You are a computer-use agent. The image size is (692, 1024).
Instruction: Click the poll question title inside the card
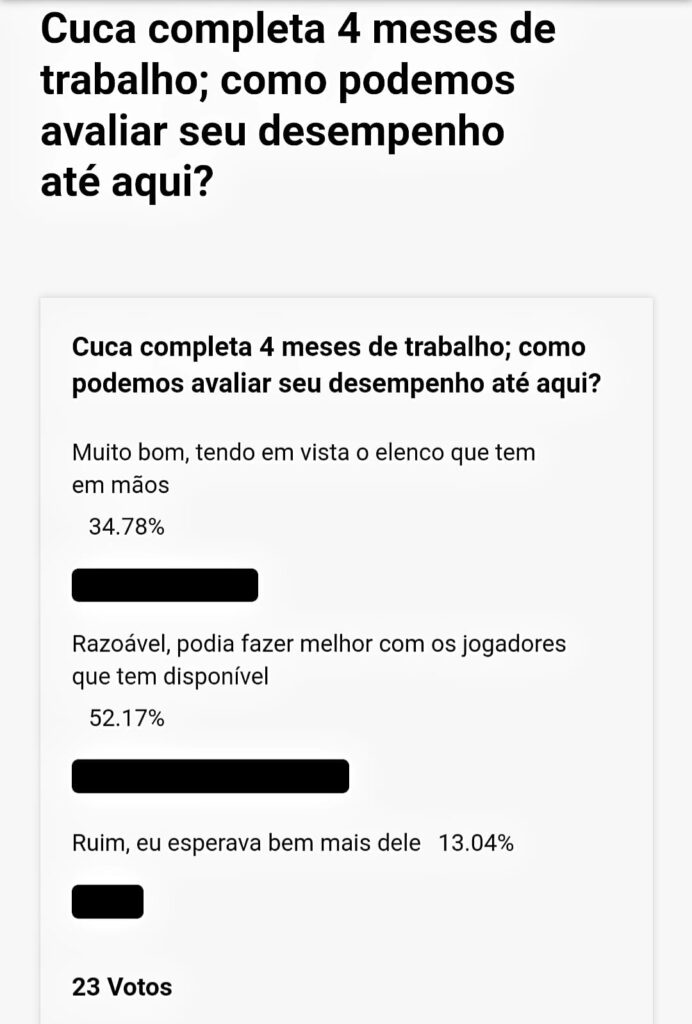(336, 365)
